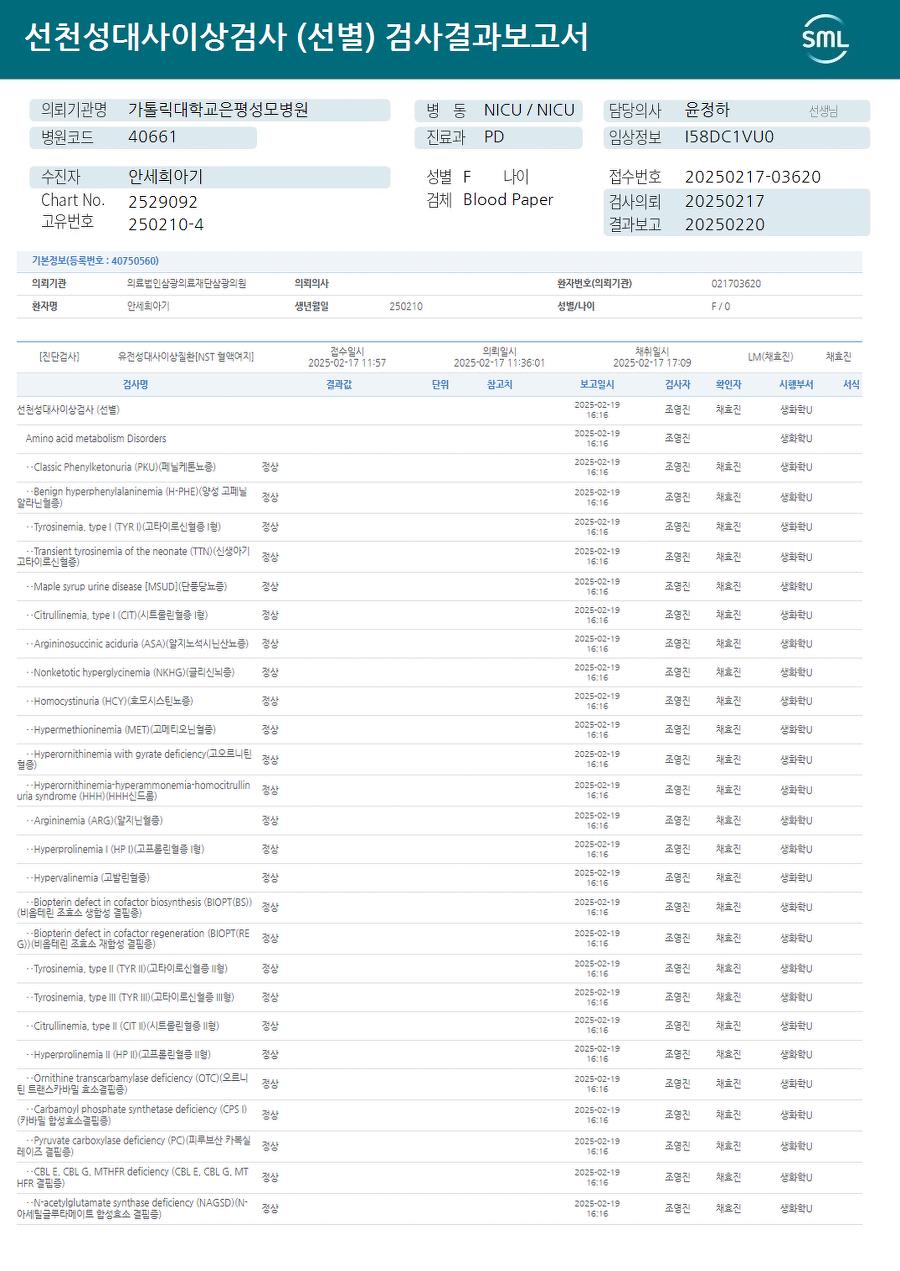900x1271 pixels.
Task: Click the 결과값 column header
Action: click(x=339, y=384)
